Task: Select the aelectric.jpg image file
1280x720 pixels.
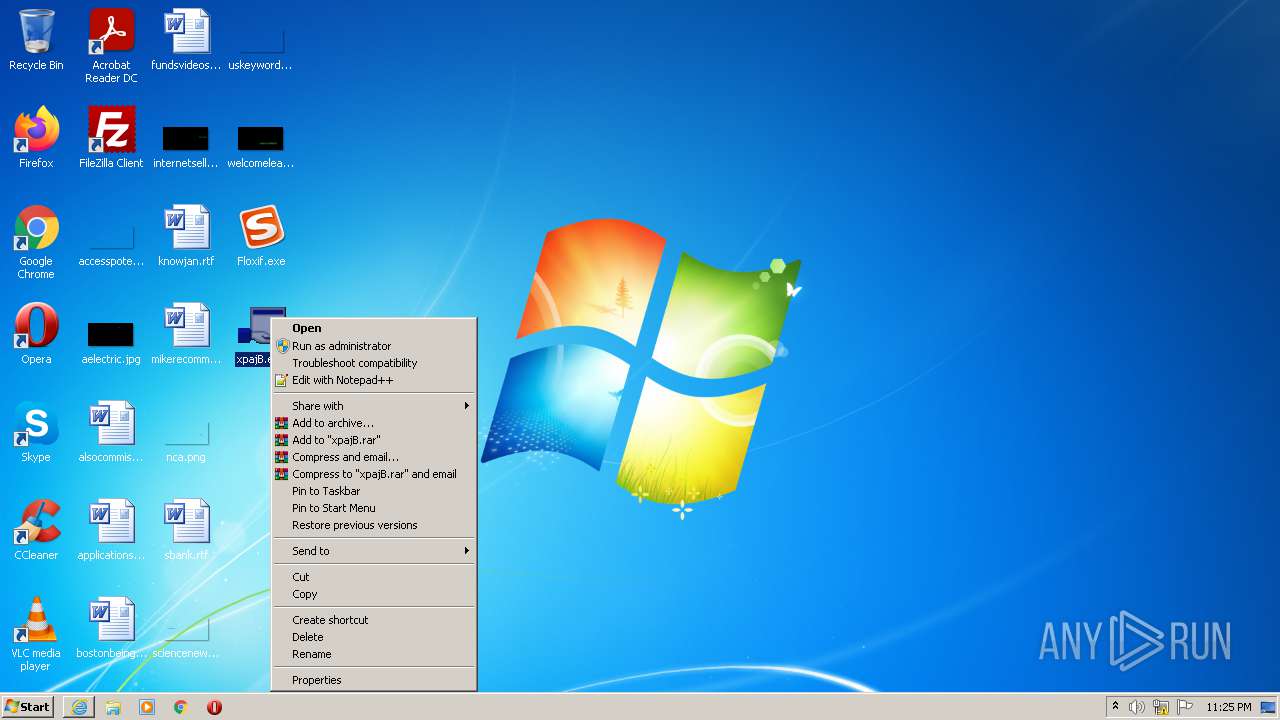Action: tap(111, 342)
